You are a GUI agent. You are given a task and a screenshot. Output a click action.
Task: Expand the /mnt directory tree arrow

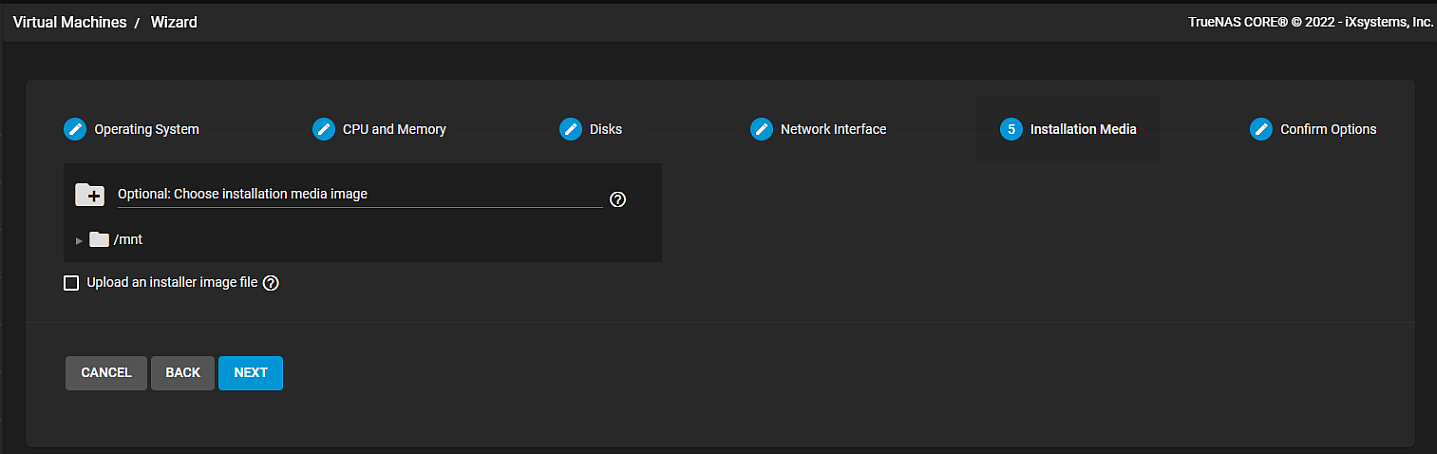[x=79, y=240]
